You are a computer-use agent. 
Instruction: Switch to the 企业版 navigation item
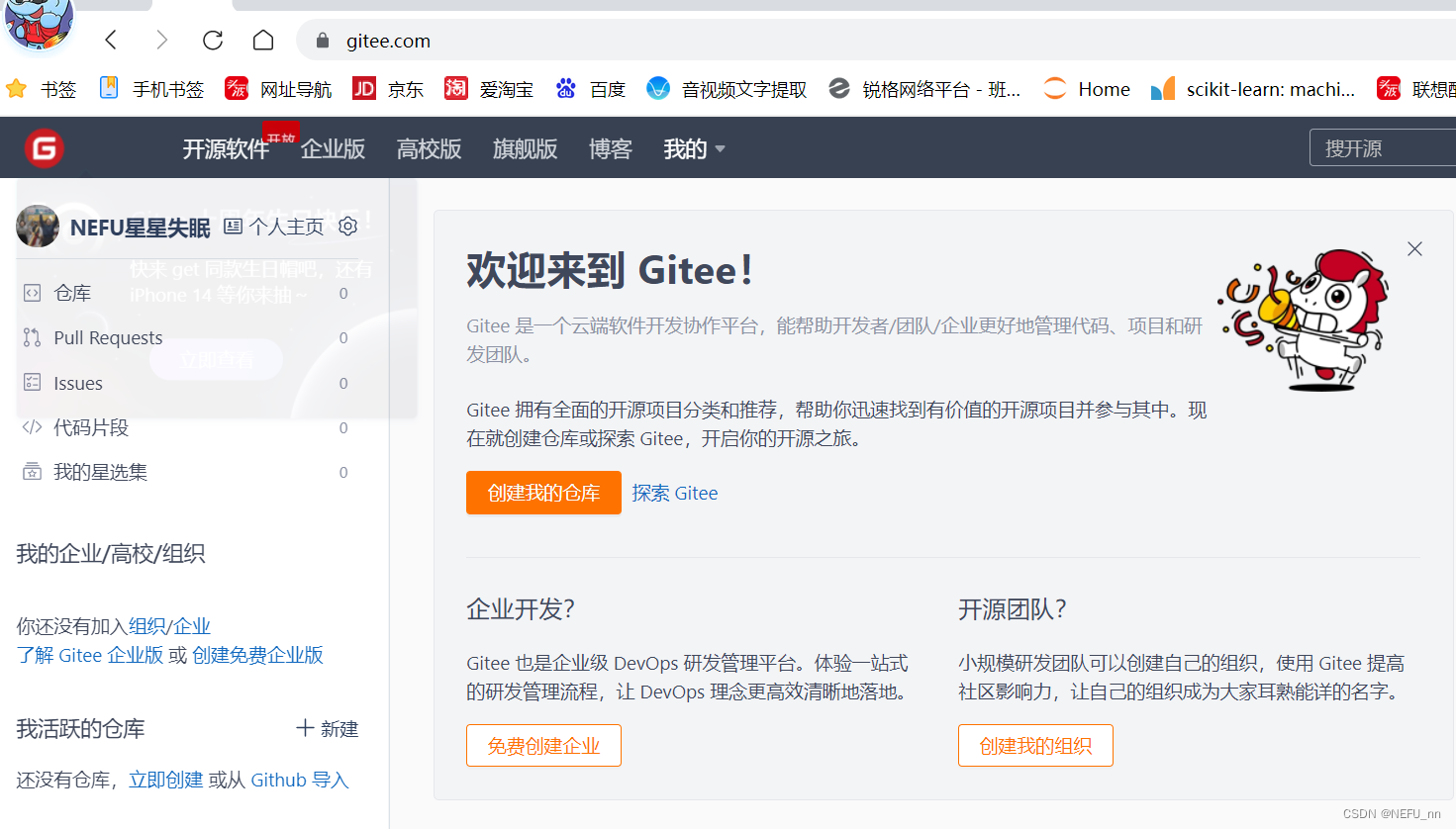click(333, 147)
